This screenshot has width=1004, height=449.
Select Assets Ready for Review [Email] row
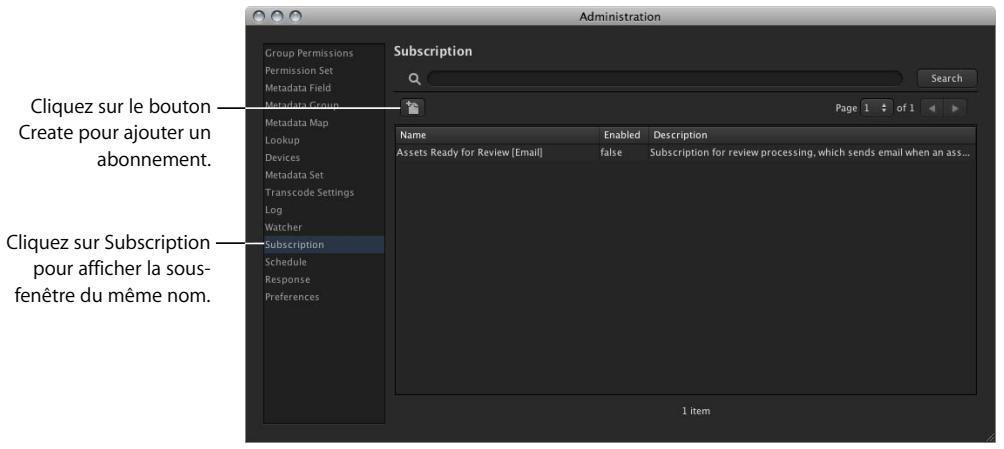tap(686, 152)
